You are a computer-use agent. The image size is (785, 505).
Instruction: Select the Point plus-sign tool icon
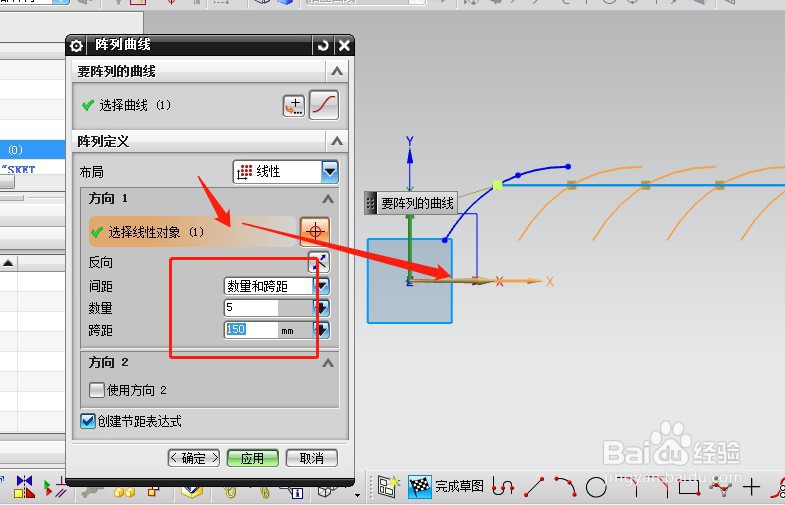pyautogui.click(x=751, y=486)
